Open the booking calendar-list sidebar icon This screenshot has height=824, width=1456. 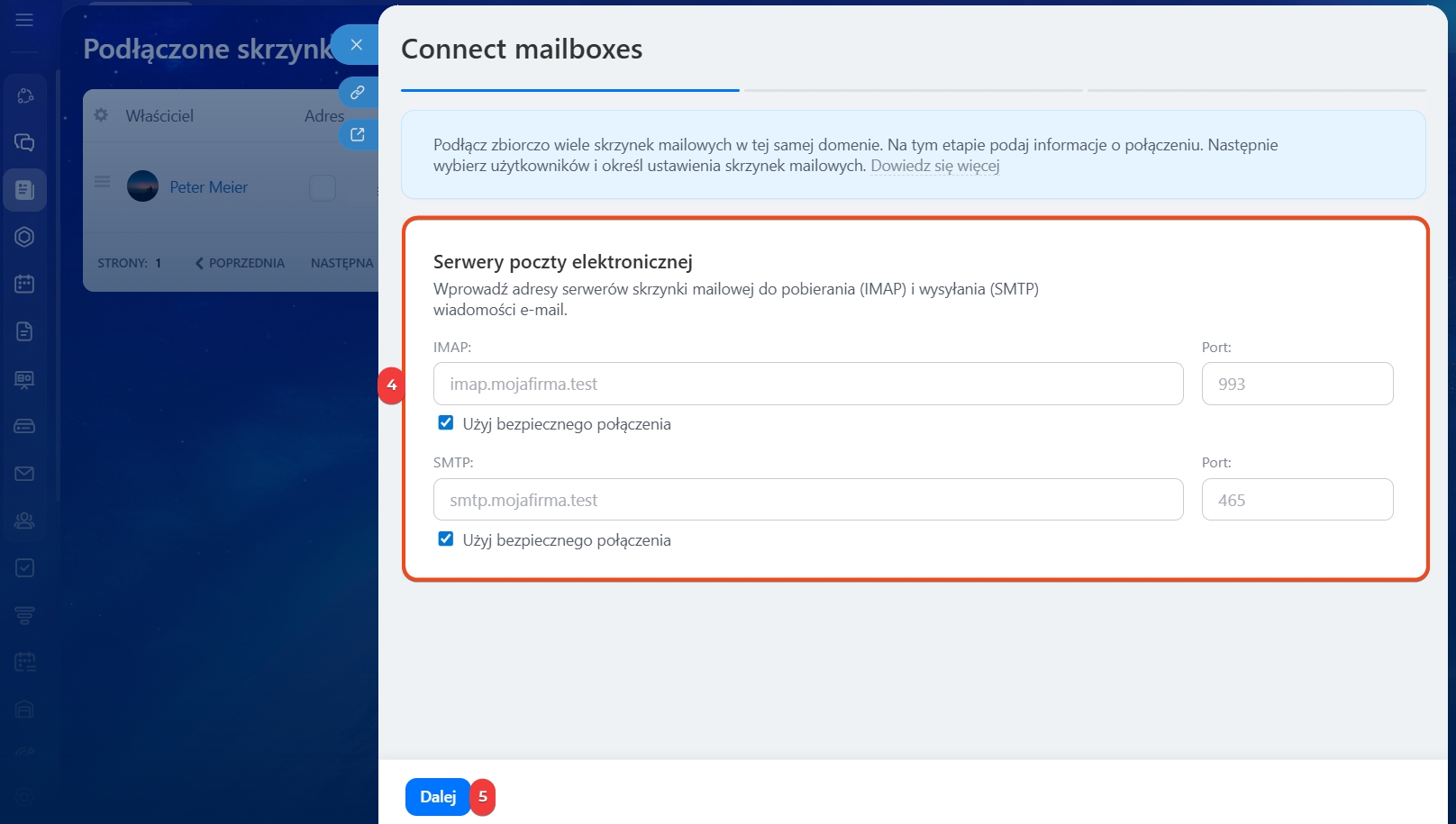24,663
